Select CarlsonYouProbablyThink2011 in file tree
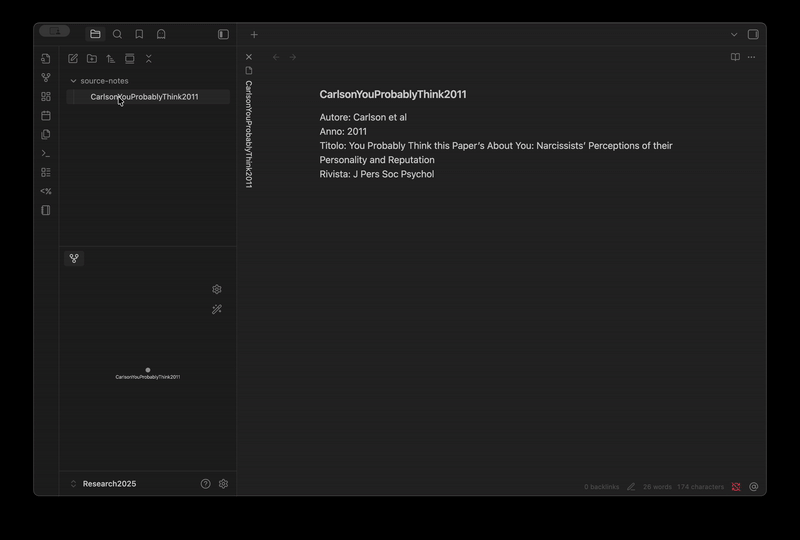Viewport: 800px width, 540px height. (x=144, y=97)
